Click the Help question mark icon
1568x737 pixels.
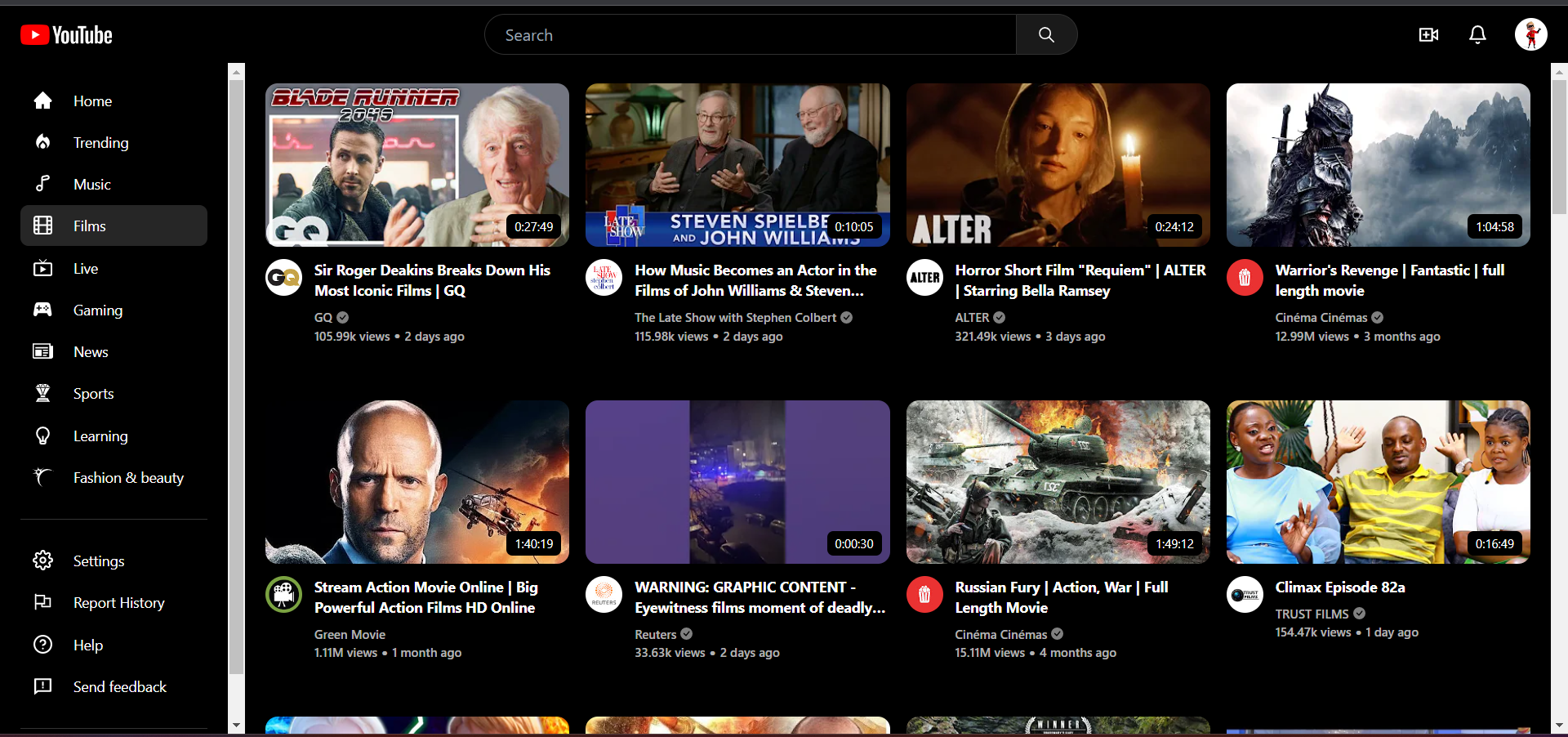point(42,645)
